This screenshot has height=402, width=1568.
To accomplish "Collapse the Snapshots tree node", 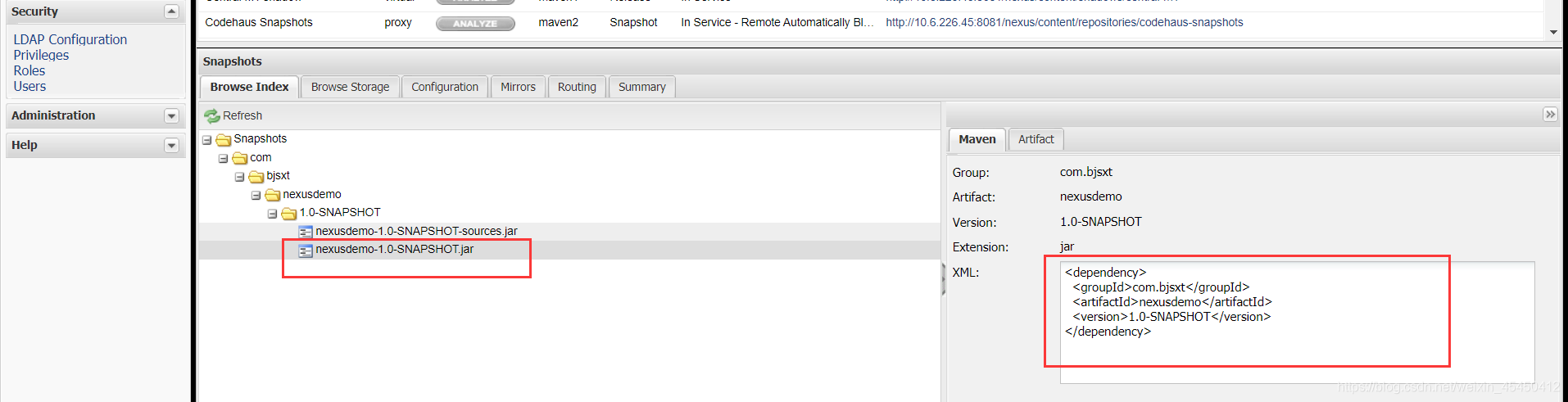I will (x=207, y=140).
